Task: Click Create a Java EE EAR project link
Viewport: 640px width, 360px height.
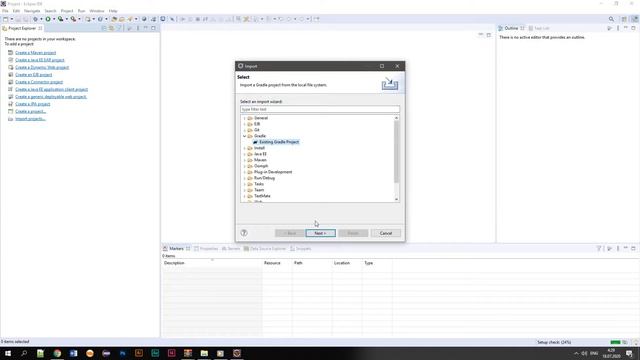Action: (x=40, y=60)
